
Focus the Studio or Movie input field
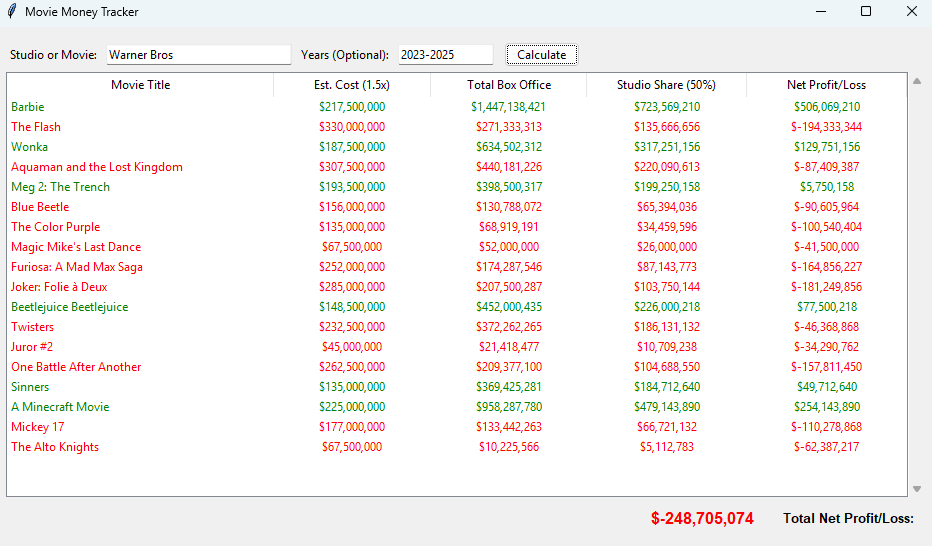(199, 55)
